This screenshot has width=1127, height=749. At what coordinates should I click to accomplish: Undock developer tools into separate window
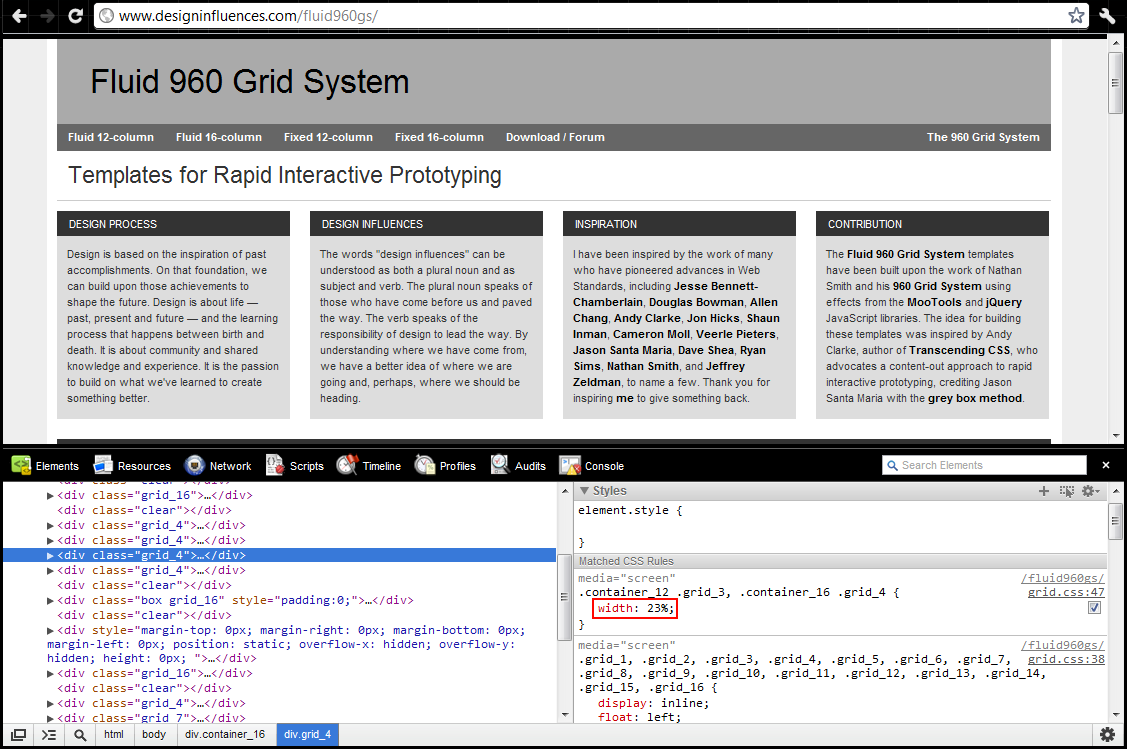tap(19, 735)
